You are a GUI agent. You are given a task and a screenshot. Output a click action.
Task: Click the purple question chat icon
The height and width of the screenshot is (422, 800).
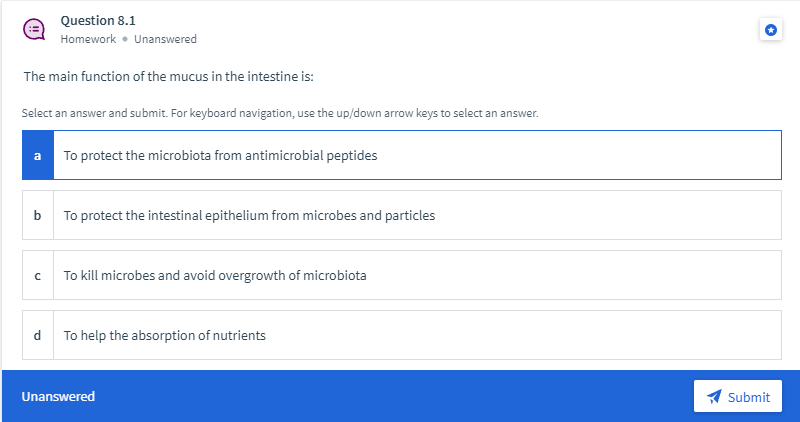click(x=34, y=30)
